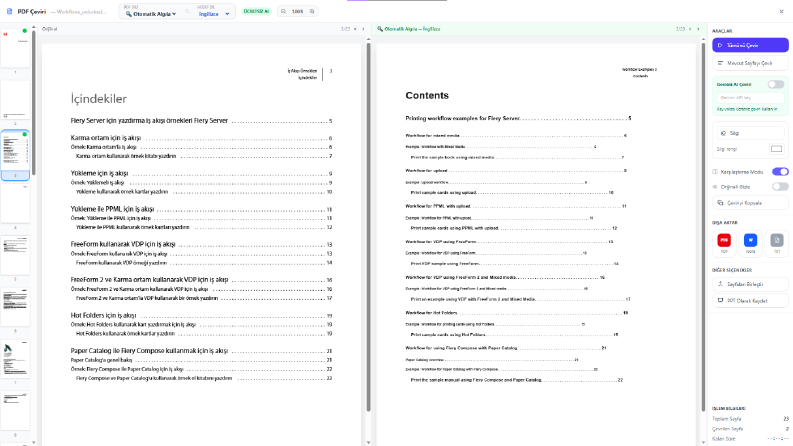Go to next page in Orijinal pane
The image size is (793, 446).
click(363, 29)
